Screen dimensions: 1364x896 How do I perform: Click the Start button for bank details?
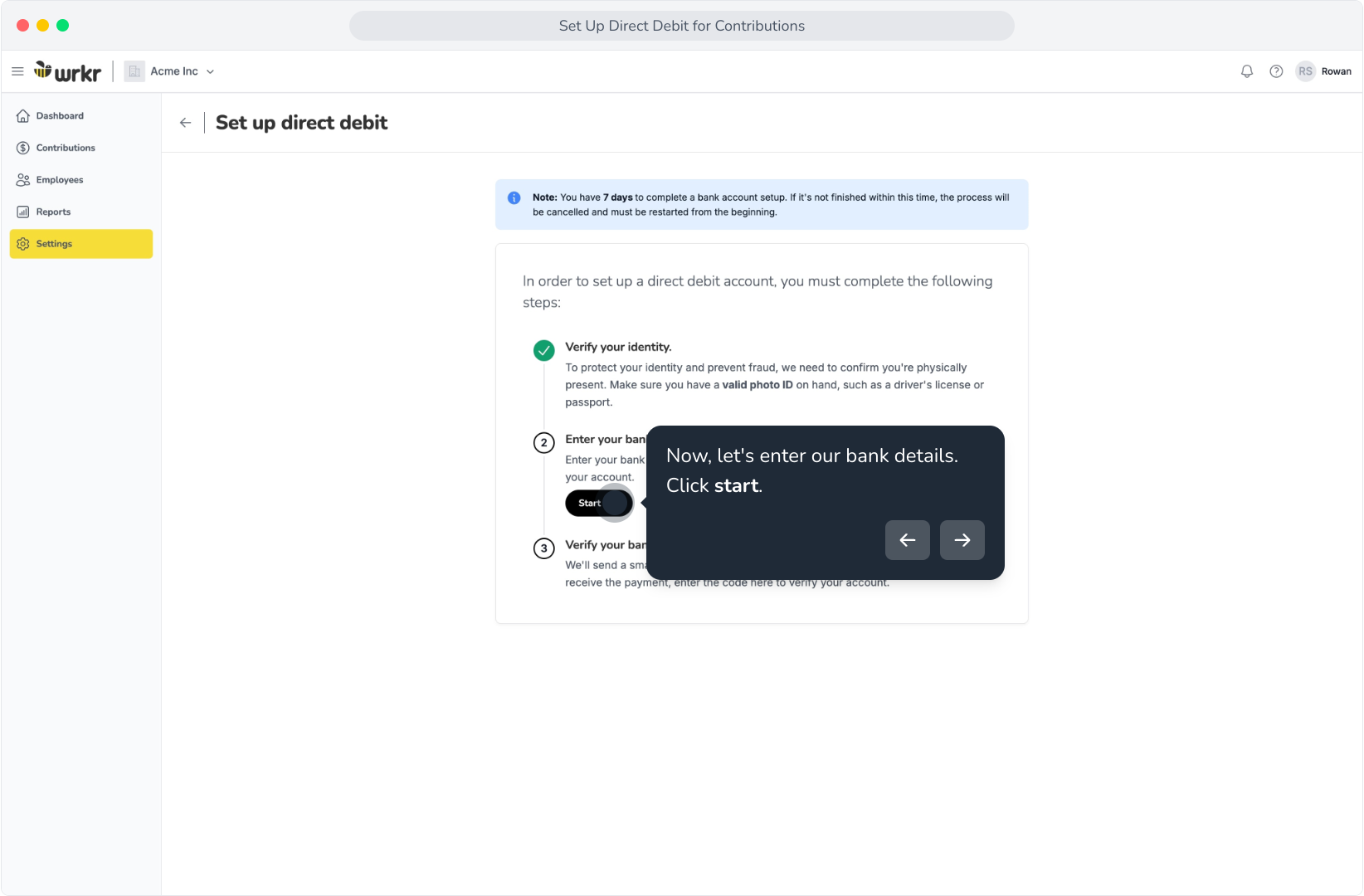[x=598, y=503]
